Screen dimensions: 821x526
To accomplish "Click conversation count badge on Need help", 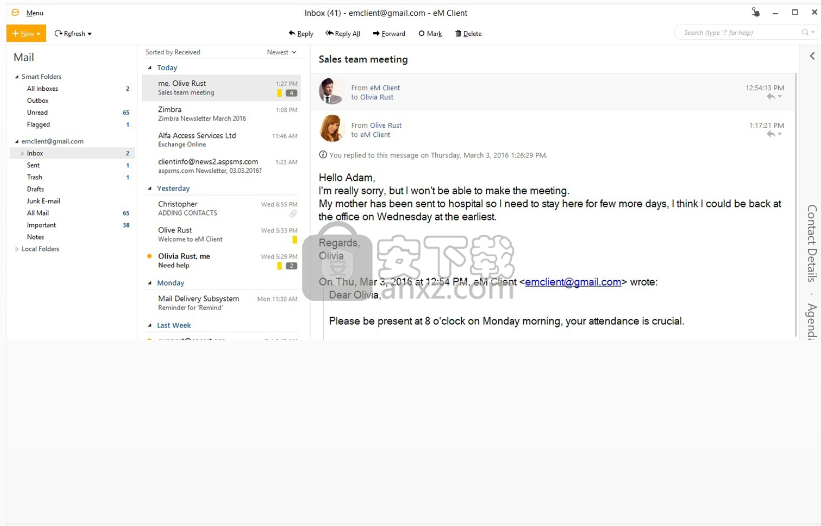I will click(x=292, y=266).
